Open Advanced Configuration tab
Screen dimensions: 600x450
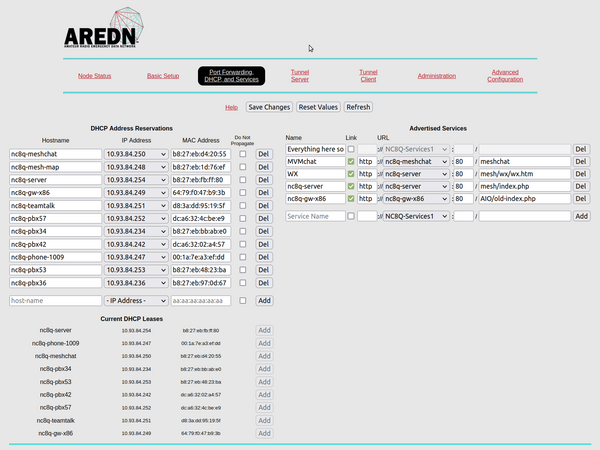505,76
